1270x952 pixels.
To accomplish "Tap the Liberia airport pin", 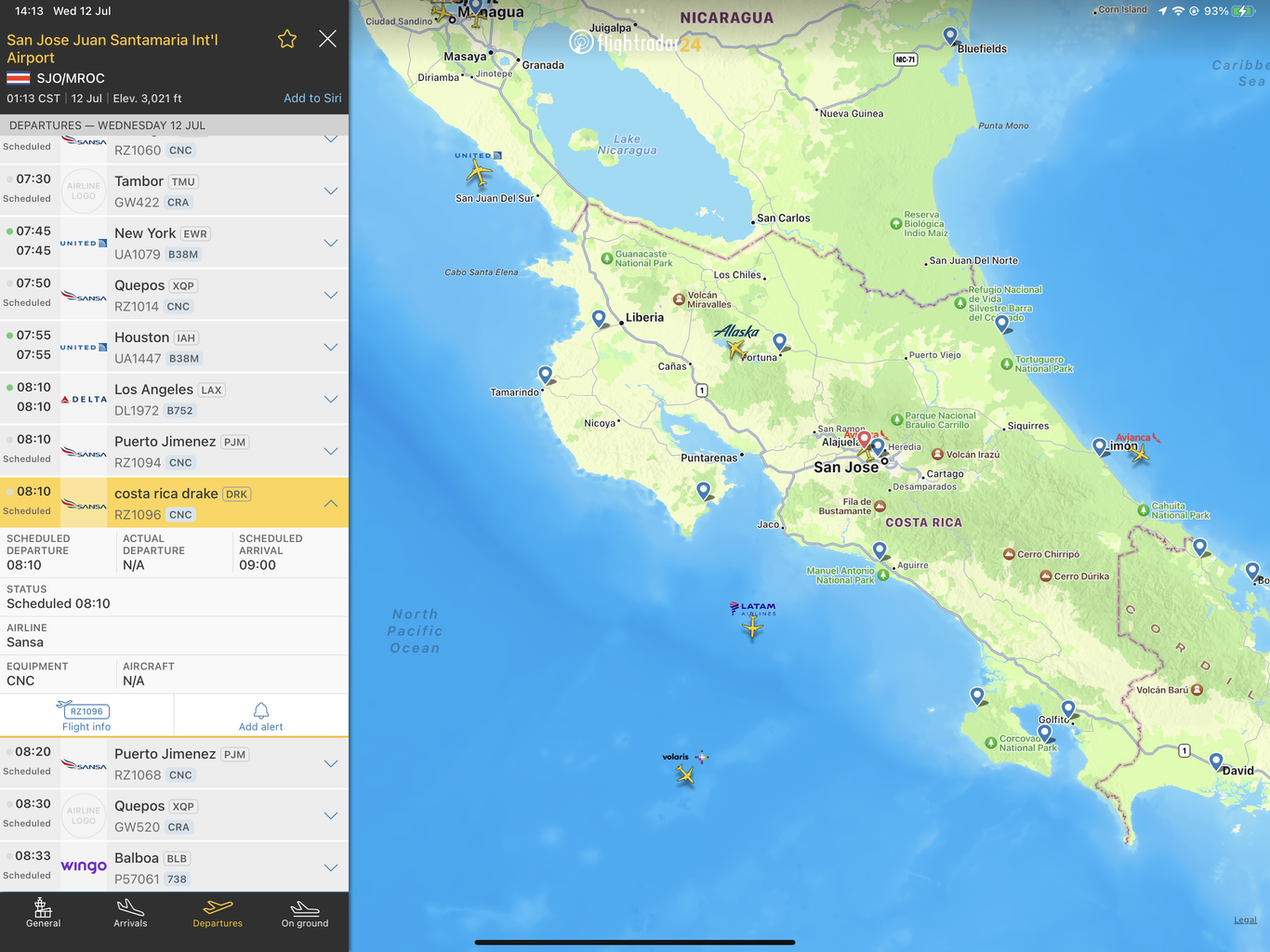I will click(600, 320).
